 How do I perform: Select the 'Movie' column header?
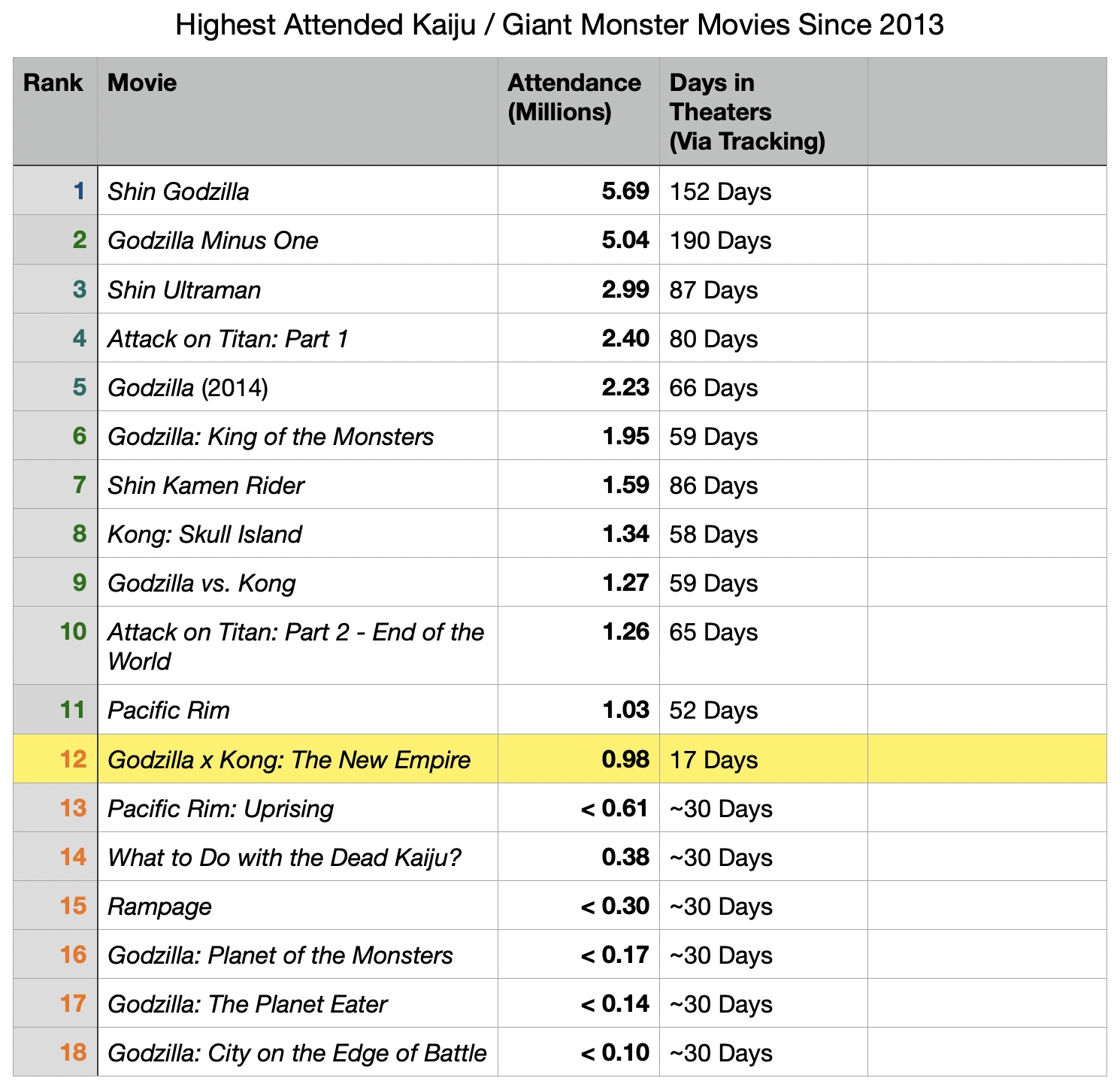tap(298, 111)
